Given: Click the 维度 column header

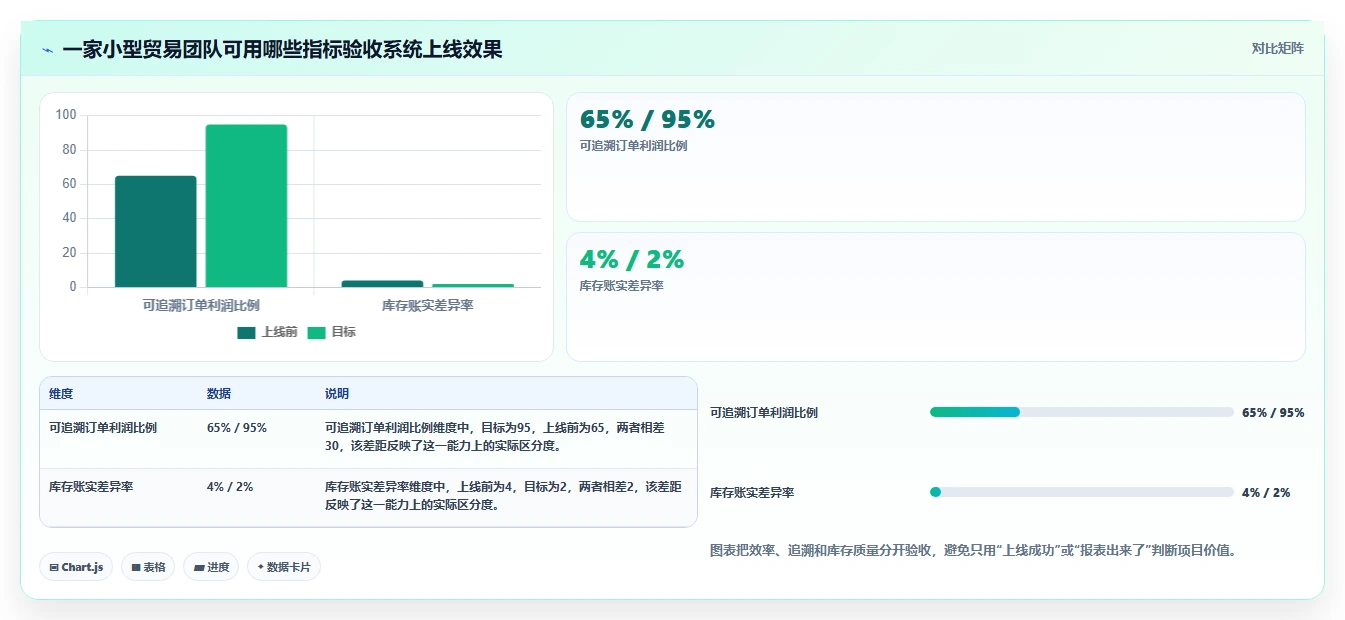Looking at the screenshot, I should tap(61, 394).
